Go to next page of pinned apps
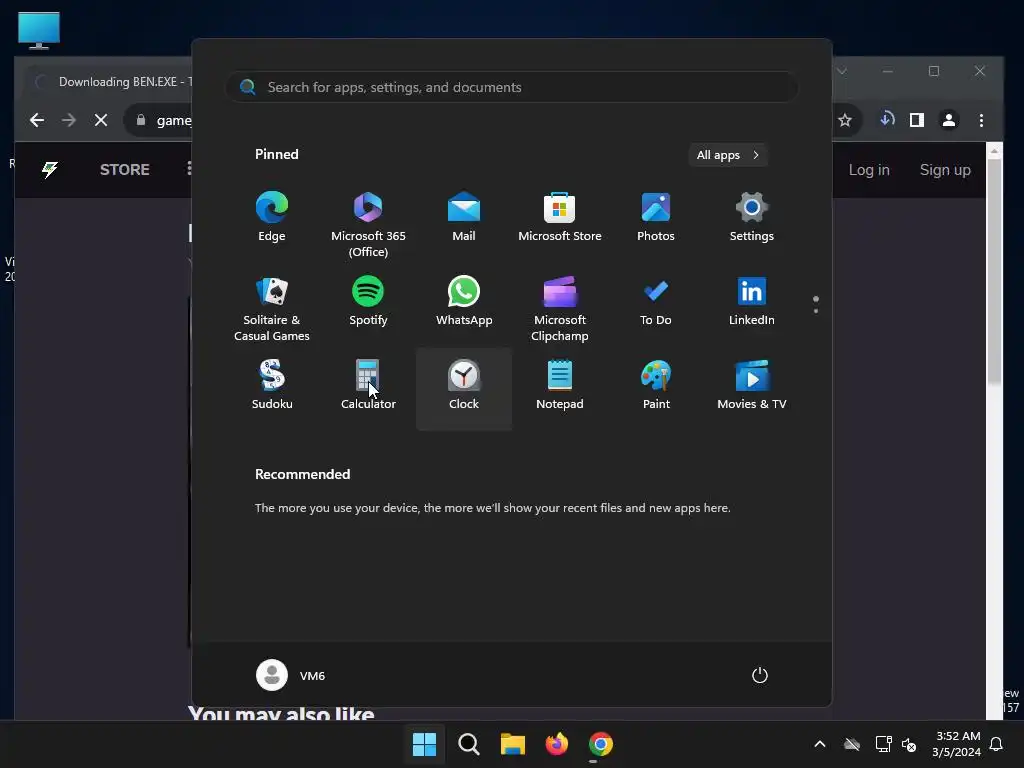Image resolution: width=1024 pixels, height=768 pixels. (816, 311)
